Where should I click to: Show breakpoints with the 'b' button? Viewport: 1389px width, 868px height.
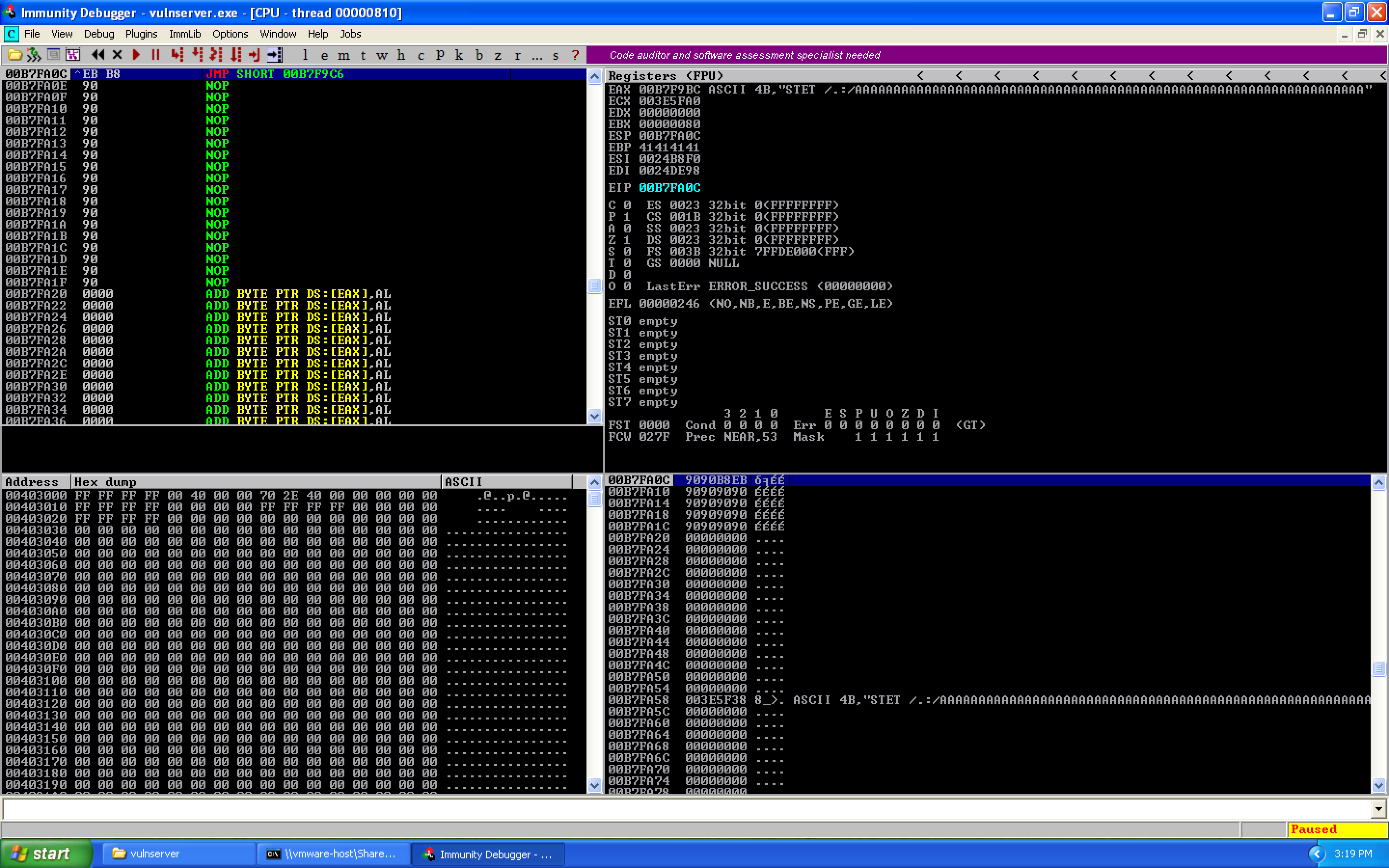479,55
